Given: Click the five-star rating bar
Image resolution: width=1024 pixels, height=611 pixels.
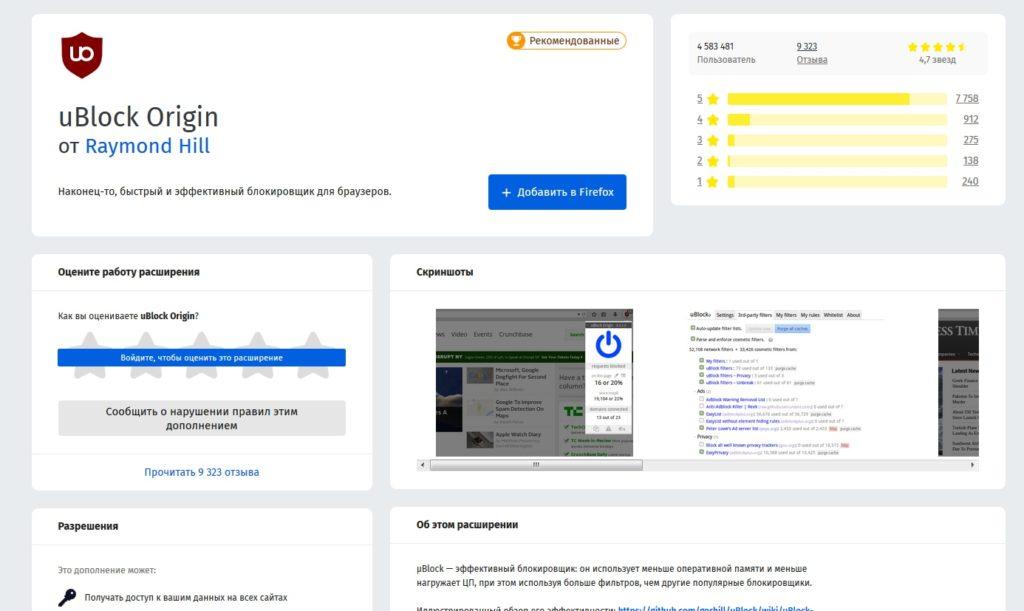Looking at the screenshot, I should tap(837, 99).
